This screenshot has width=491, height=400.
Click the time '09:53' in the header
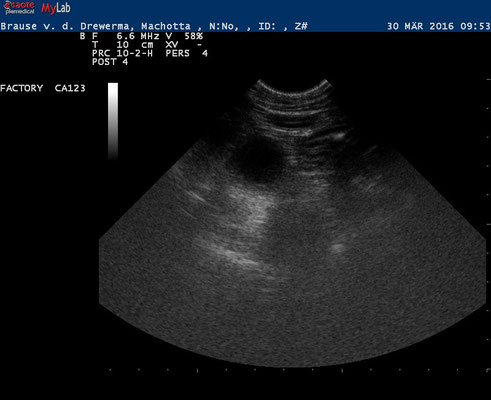pos(475,26)
